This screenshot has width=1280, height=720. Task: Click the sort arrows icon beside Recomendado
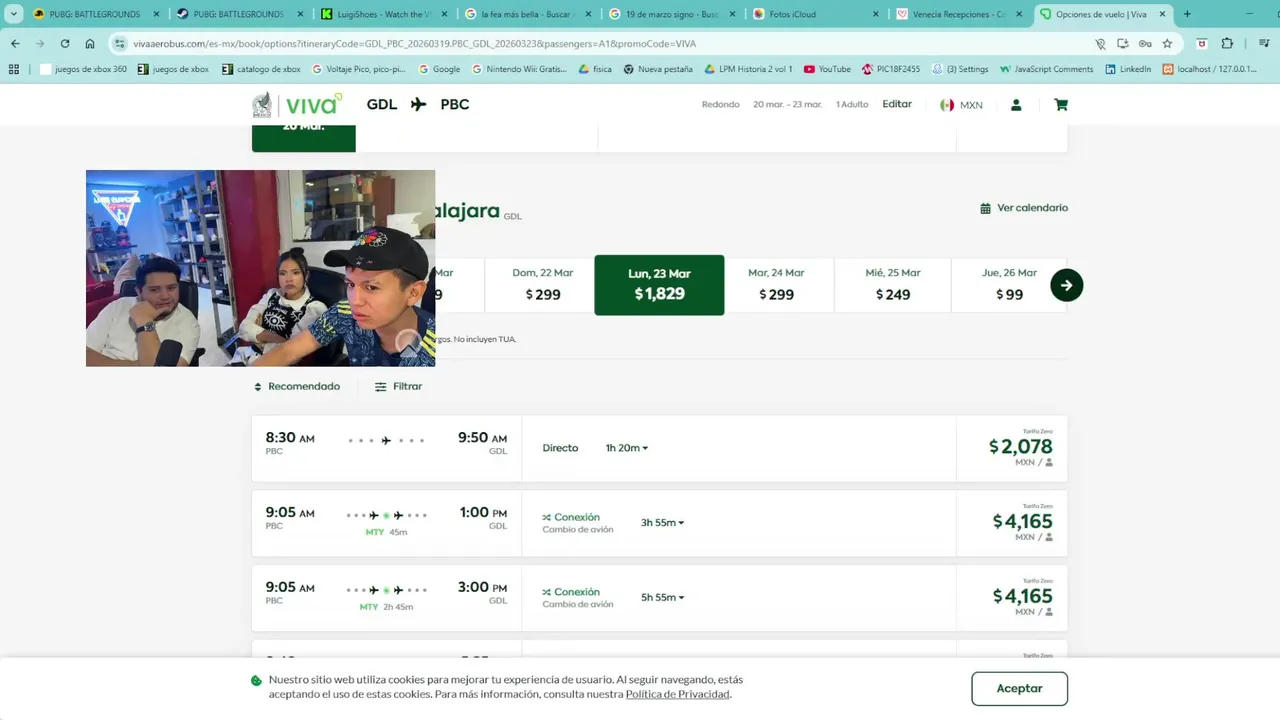click(x=259, y=387)
